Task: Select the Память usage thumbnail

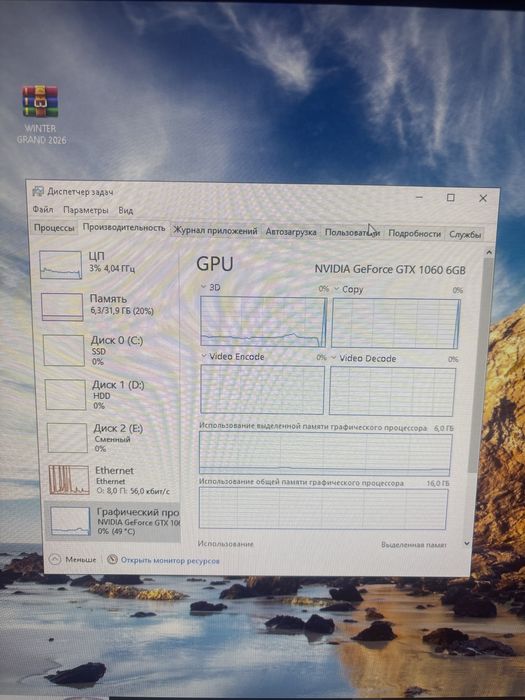Action: click(x=62, y=307)
